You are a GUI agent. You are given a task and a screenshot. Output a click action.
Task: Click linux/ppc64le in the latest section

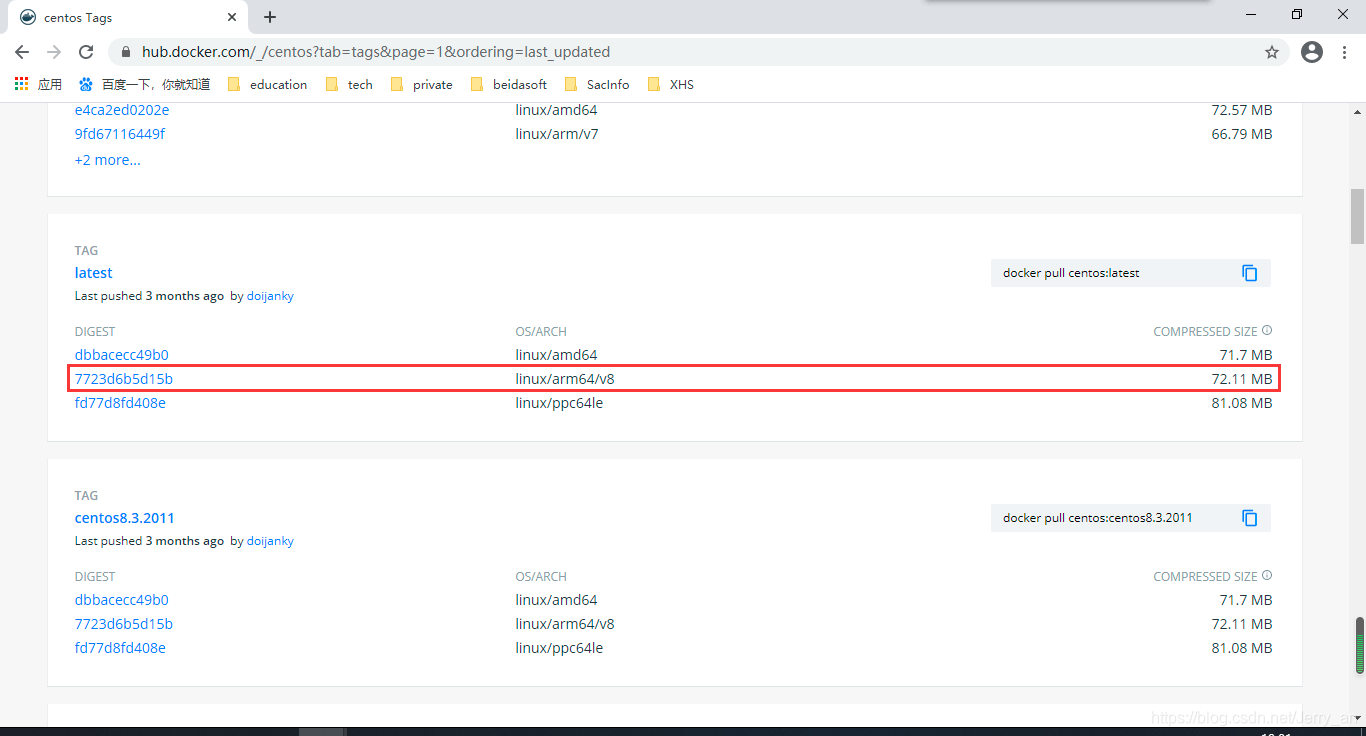tap(559, 403)
